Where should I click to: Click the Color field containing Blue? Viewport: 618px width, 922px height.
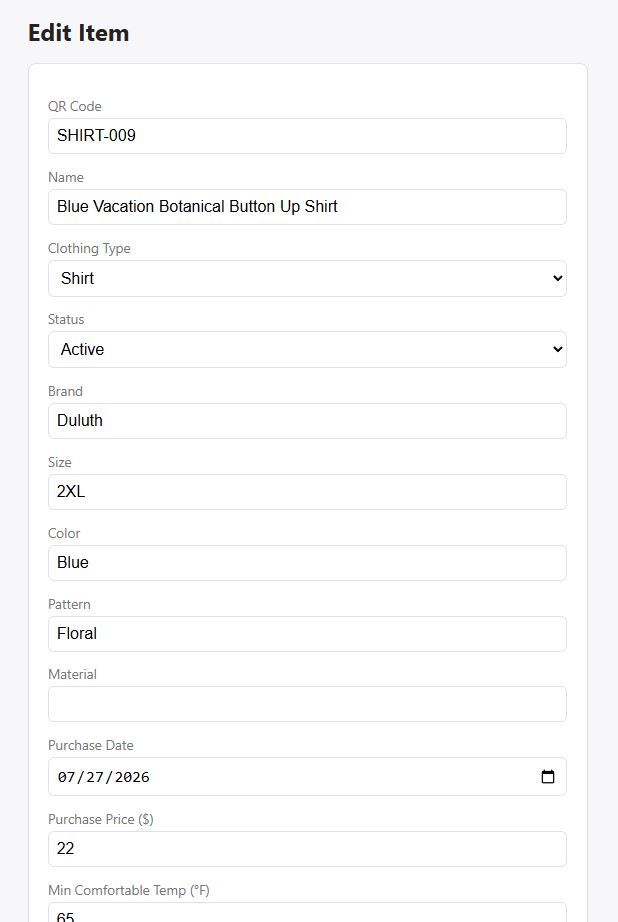(x=307, y=563)
